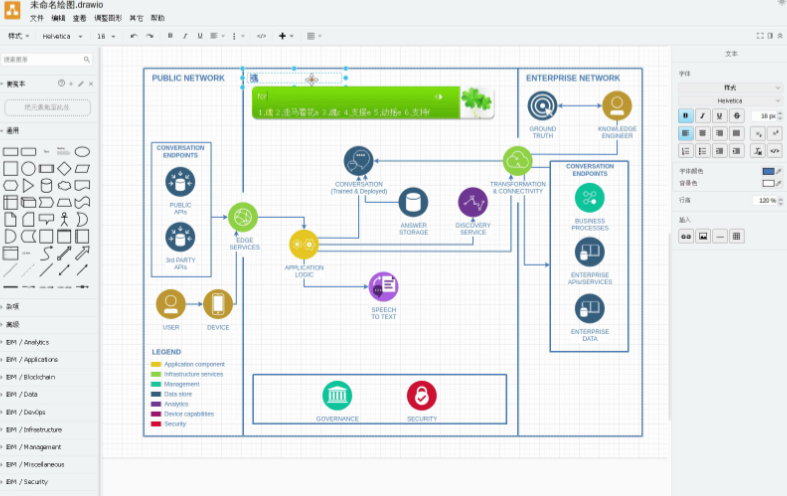Toggle bold in the text format panel
This screenshot has height=496, width=787.
[686, 115]
